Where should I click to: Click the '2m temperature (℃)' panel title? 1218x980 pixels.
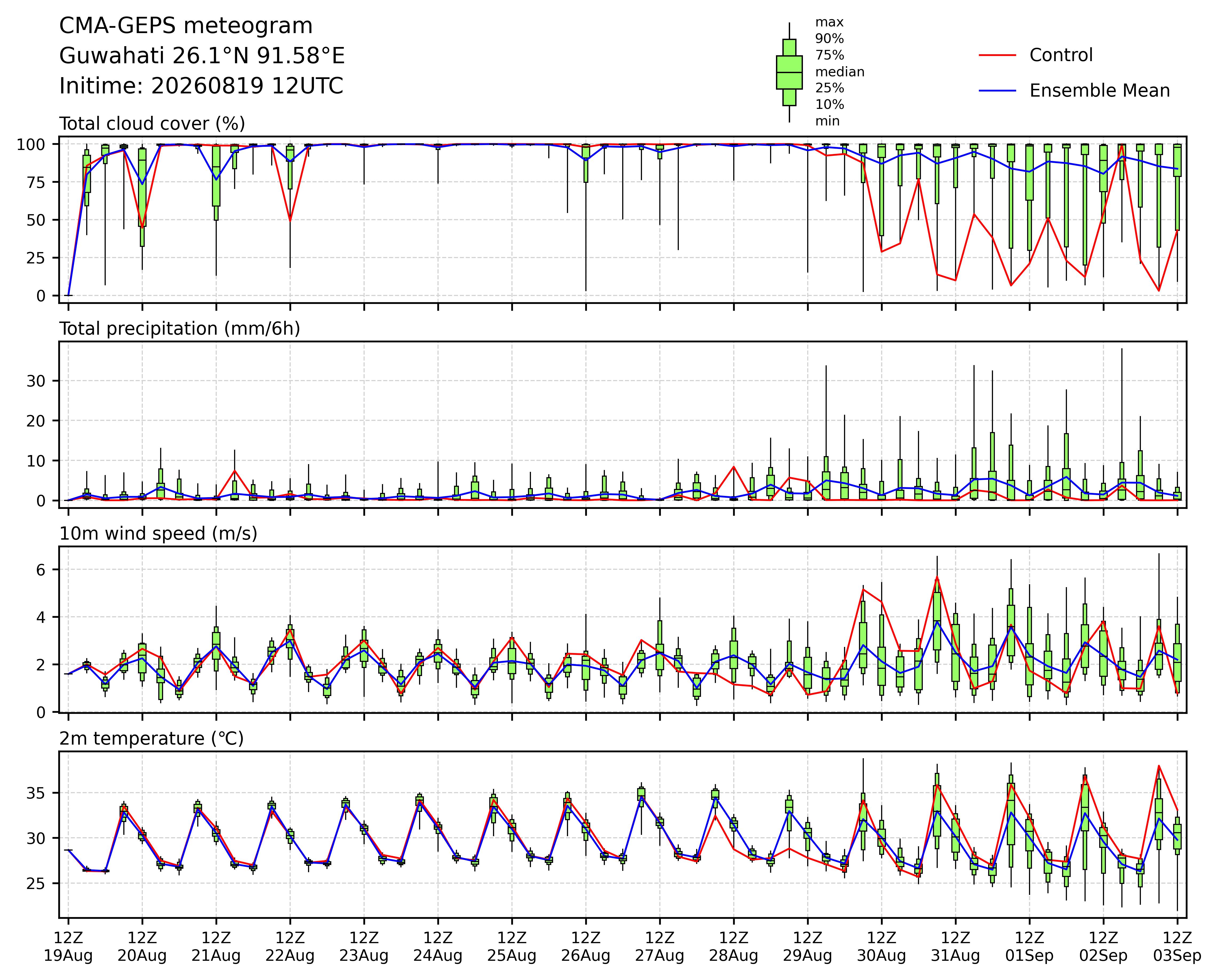coord(151,739)
